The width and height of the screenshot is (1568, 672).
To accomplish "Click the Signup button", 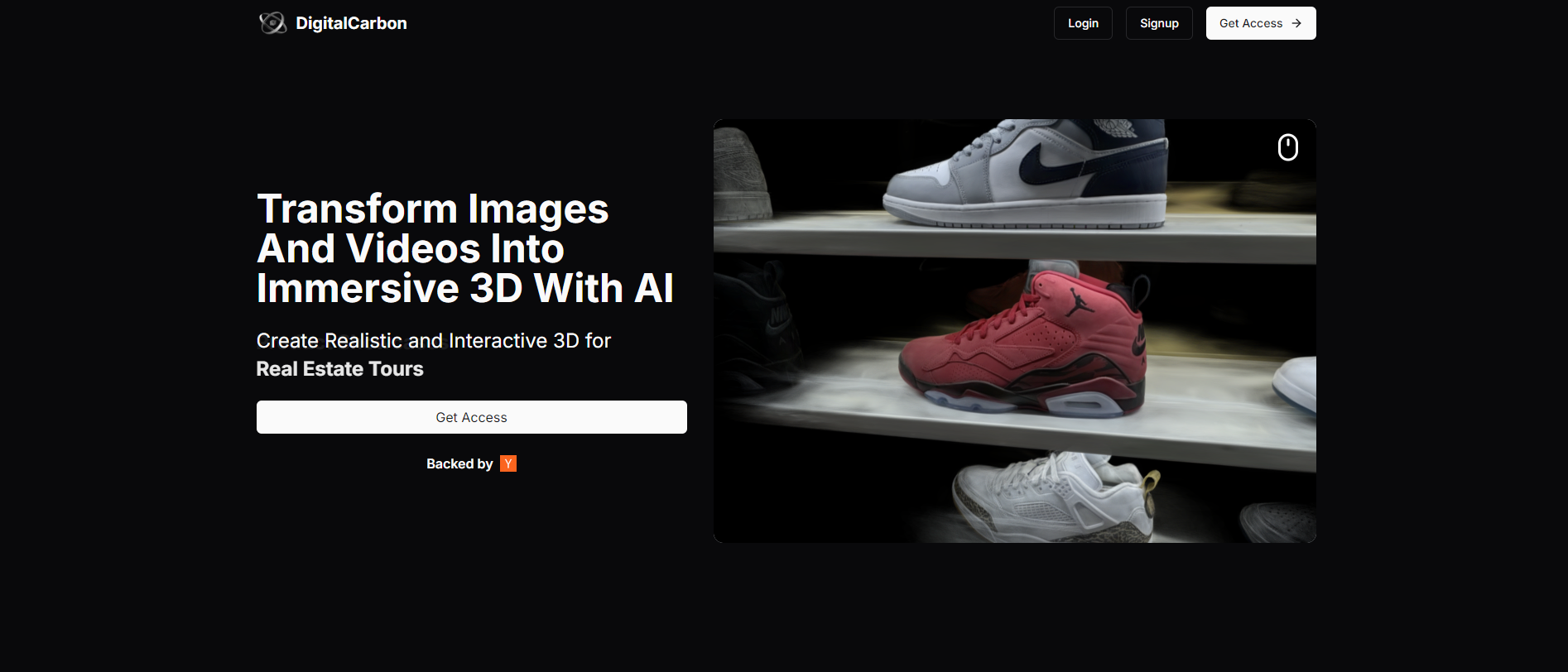I will point(1159,23).
